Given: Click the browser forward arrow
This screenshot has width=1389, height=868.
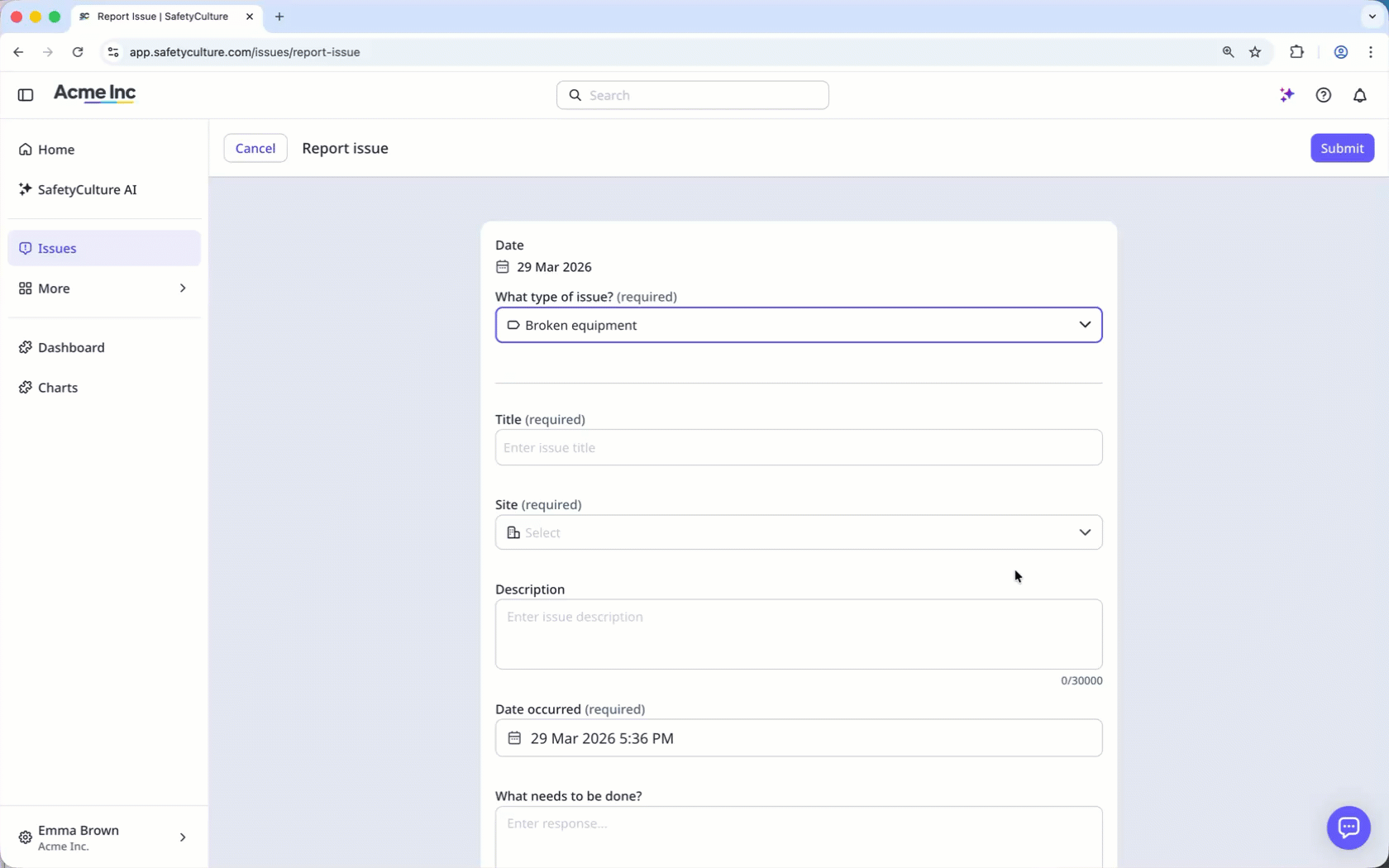Looking at the screenshot, I should pos(48,52).
